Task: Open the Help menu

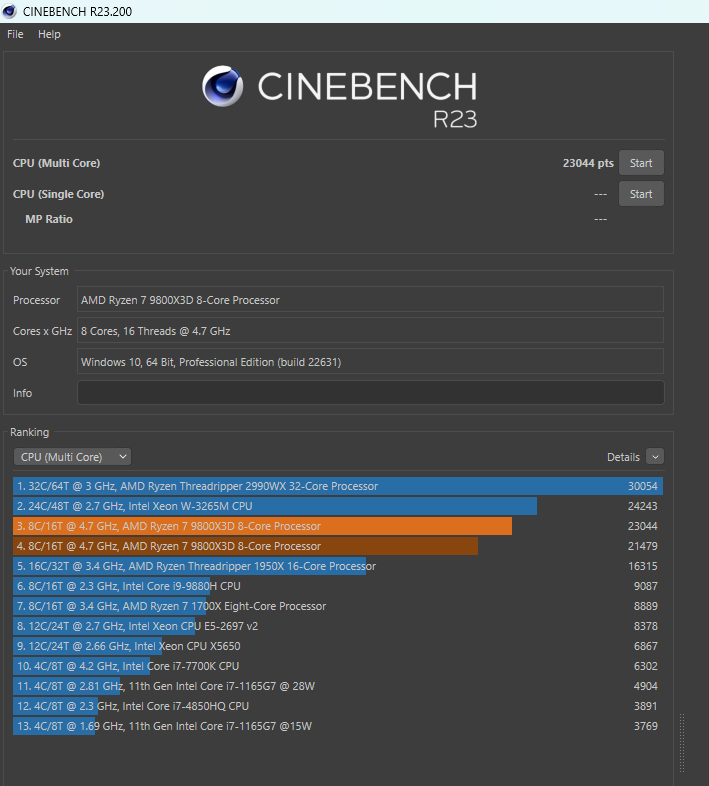Action: pyautogui.click(x=49, y=34)
